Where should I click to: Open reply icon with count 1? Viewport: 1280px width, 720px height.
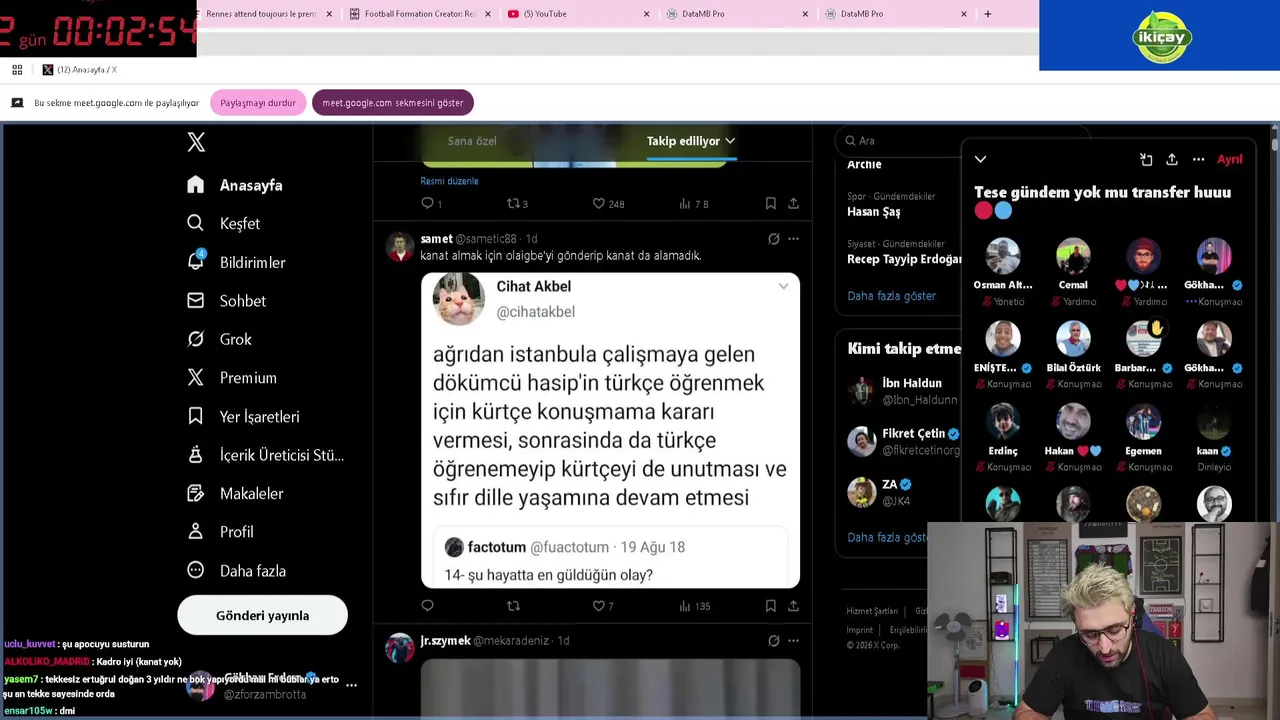(x=431, y=203)
